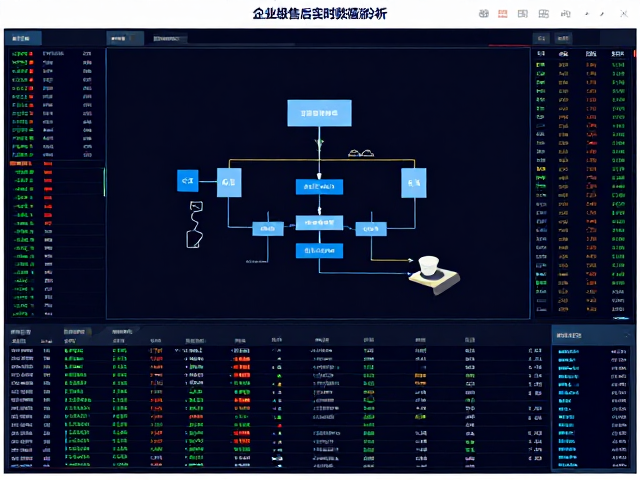This screenshot has height=480, width=640.
Task: Select the small node right of the middle center node
Action: [371, 229]
